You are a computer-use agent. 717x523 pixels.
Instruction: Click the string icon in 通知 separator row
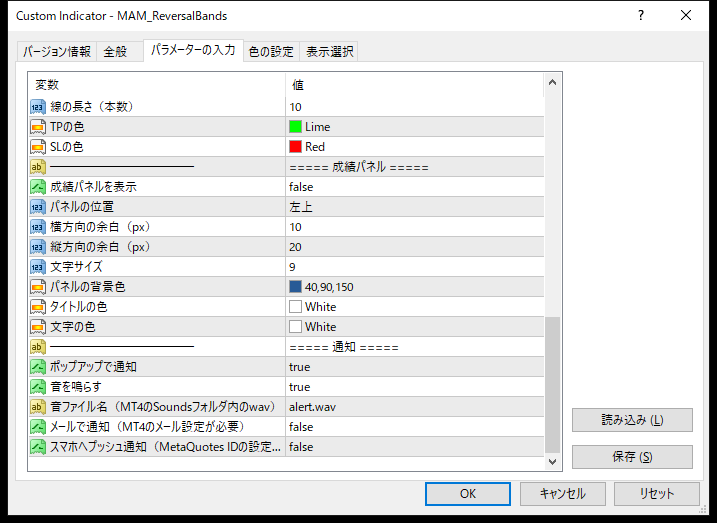38,347
